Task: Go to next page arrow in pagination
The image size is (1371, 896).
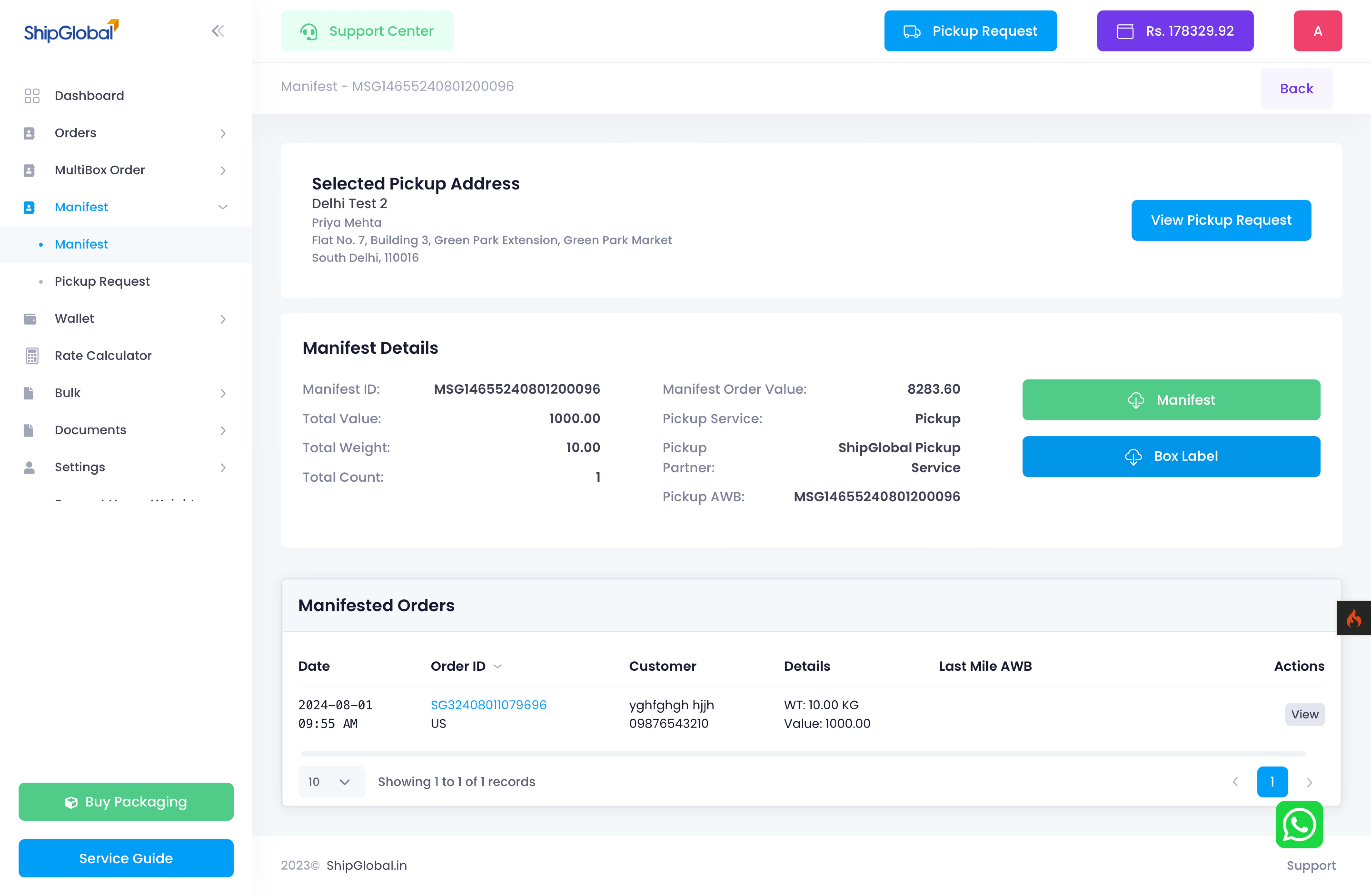Action: pyautogui.click(x=1309, y=782)
